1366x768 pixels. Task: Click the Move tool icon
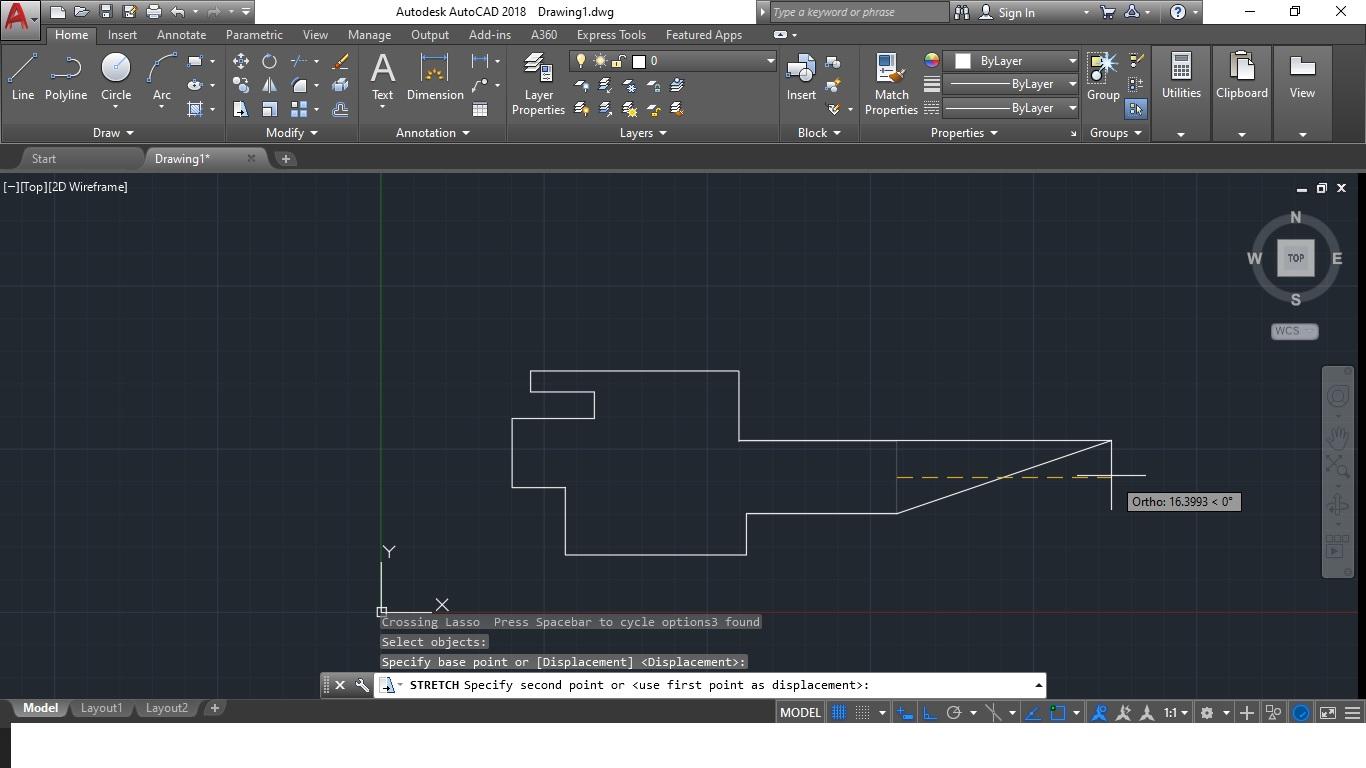(241, 61)
